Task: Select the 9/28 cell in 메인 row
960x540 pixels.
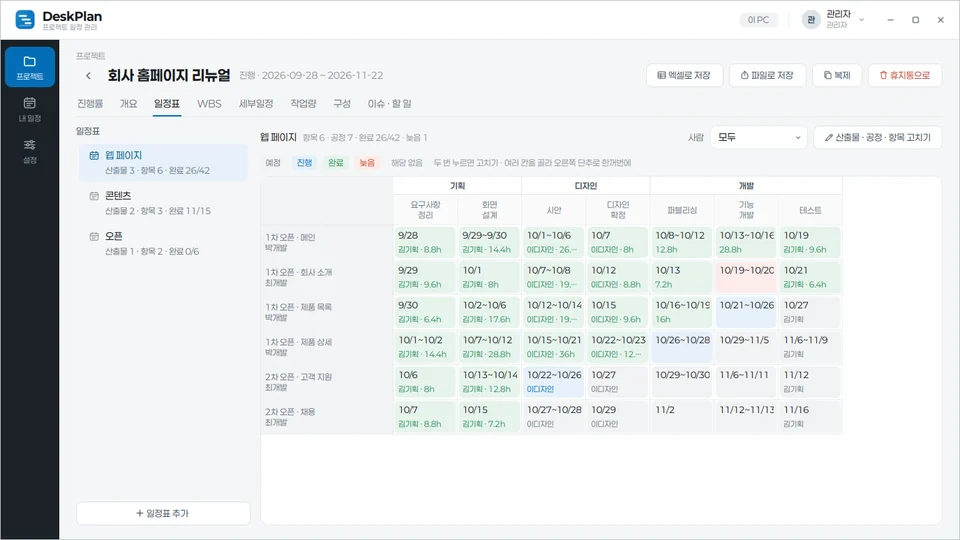Action: [425, 242]
